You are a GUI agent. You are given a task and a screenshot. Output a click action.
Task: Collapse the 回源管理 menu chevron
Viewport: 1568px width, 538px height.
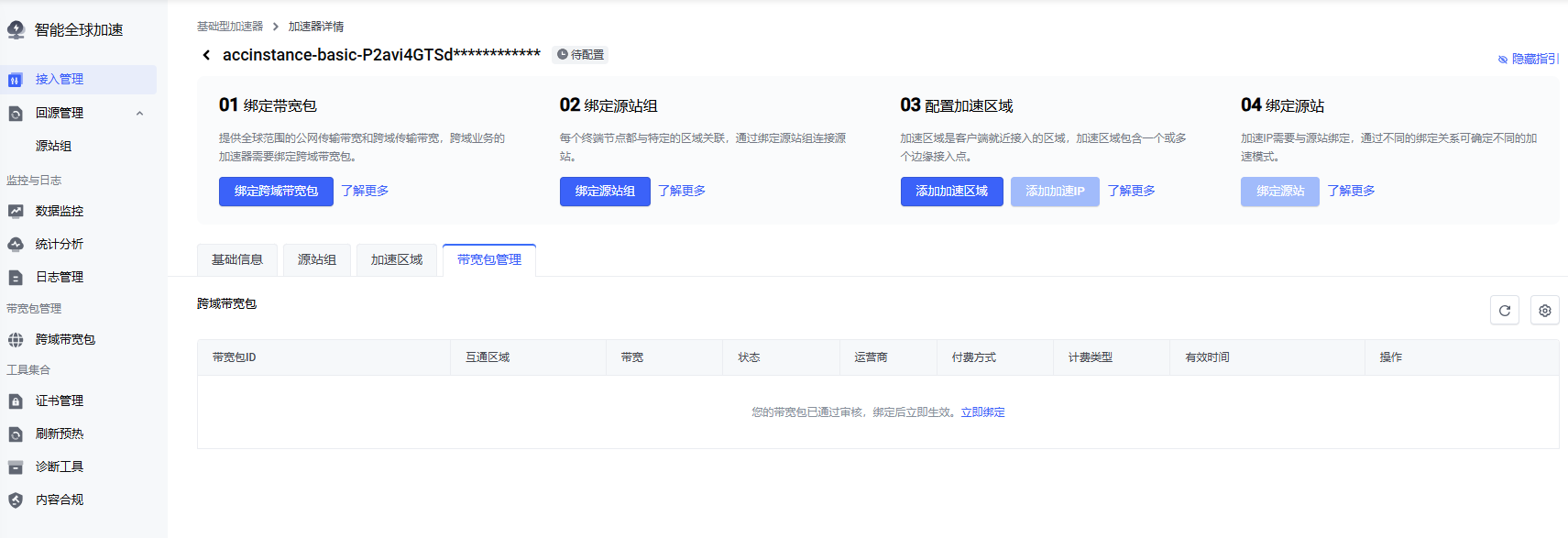pyautogui.click(x=139, y=113)
